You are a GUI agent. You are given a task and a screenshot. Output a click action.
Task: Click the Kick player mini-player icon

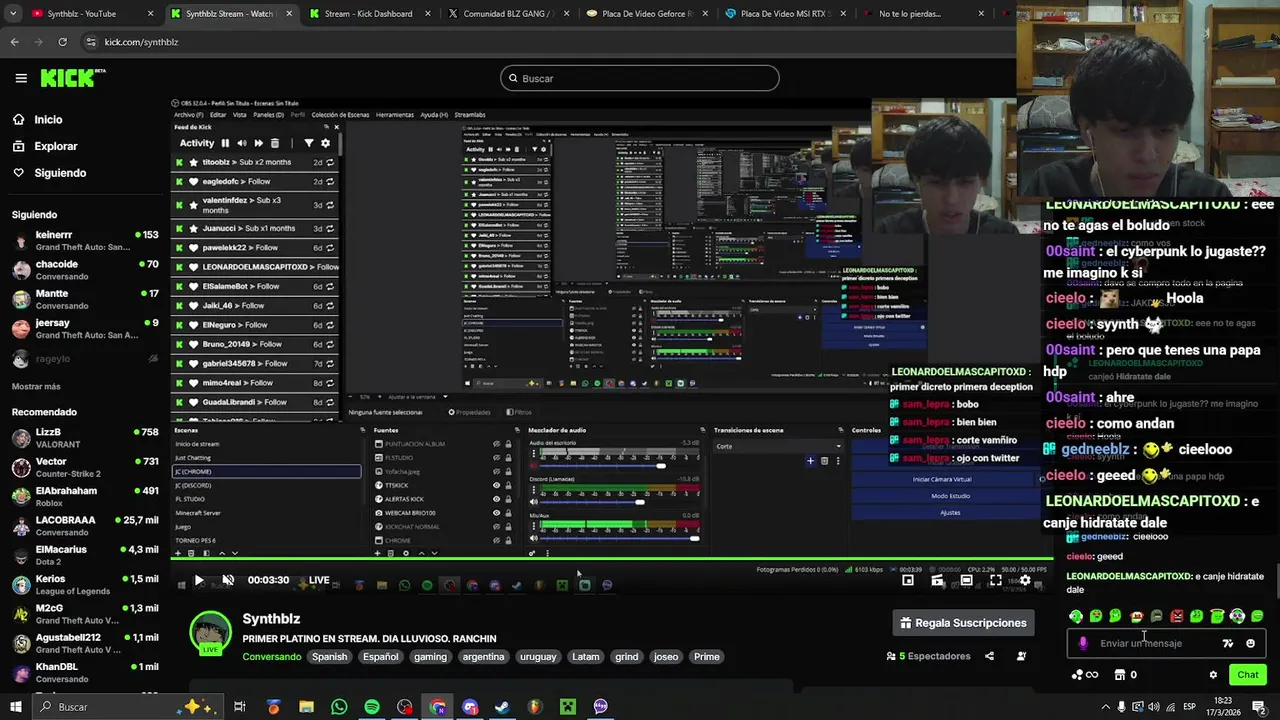tap(908, 580)
